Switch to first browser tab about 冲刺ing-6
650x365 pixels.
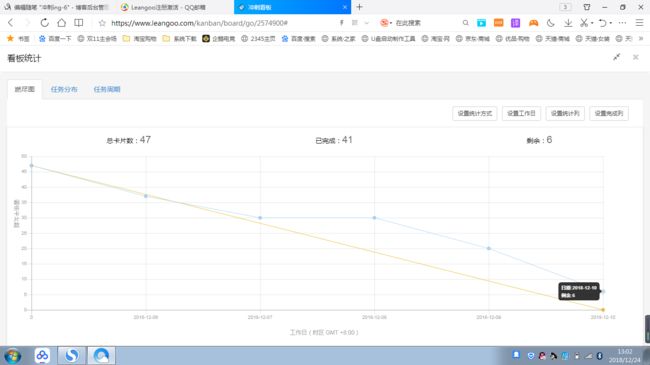click(58, 7)
